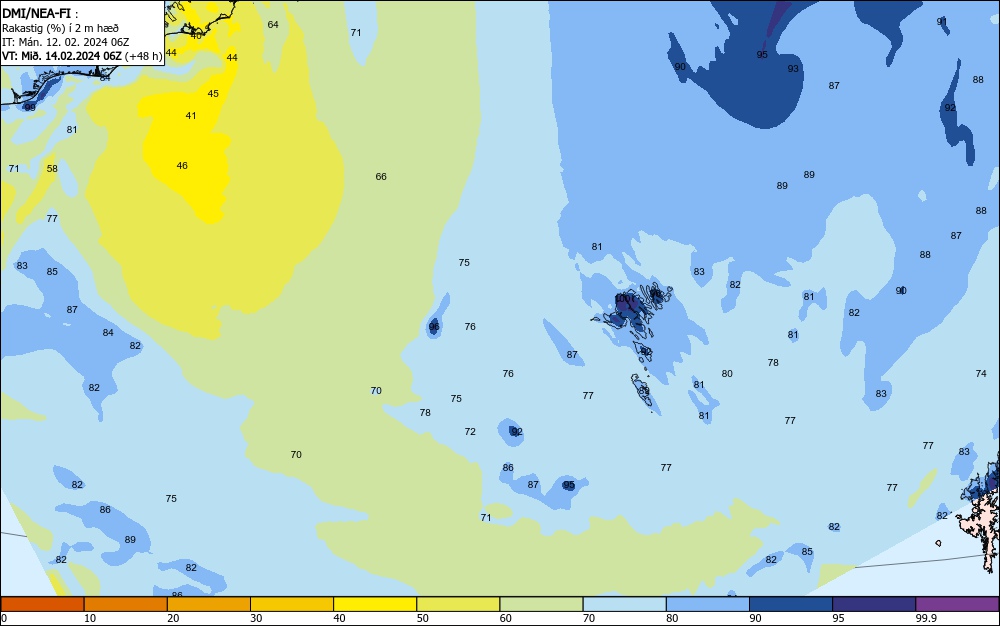Screen dimensions: 1000x626
Task: Click the humidity value 41 in yellow area
Action: [191, 115]
